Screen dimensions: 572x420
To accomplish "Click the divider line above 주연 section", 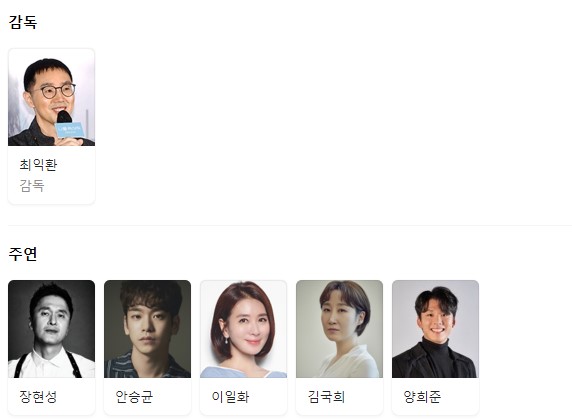I will pyautogui.click(x=290, y=226).
